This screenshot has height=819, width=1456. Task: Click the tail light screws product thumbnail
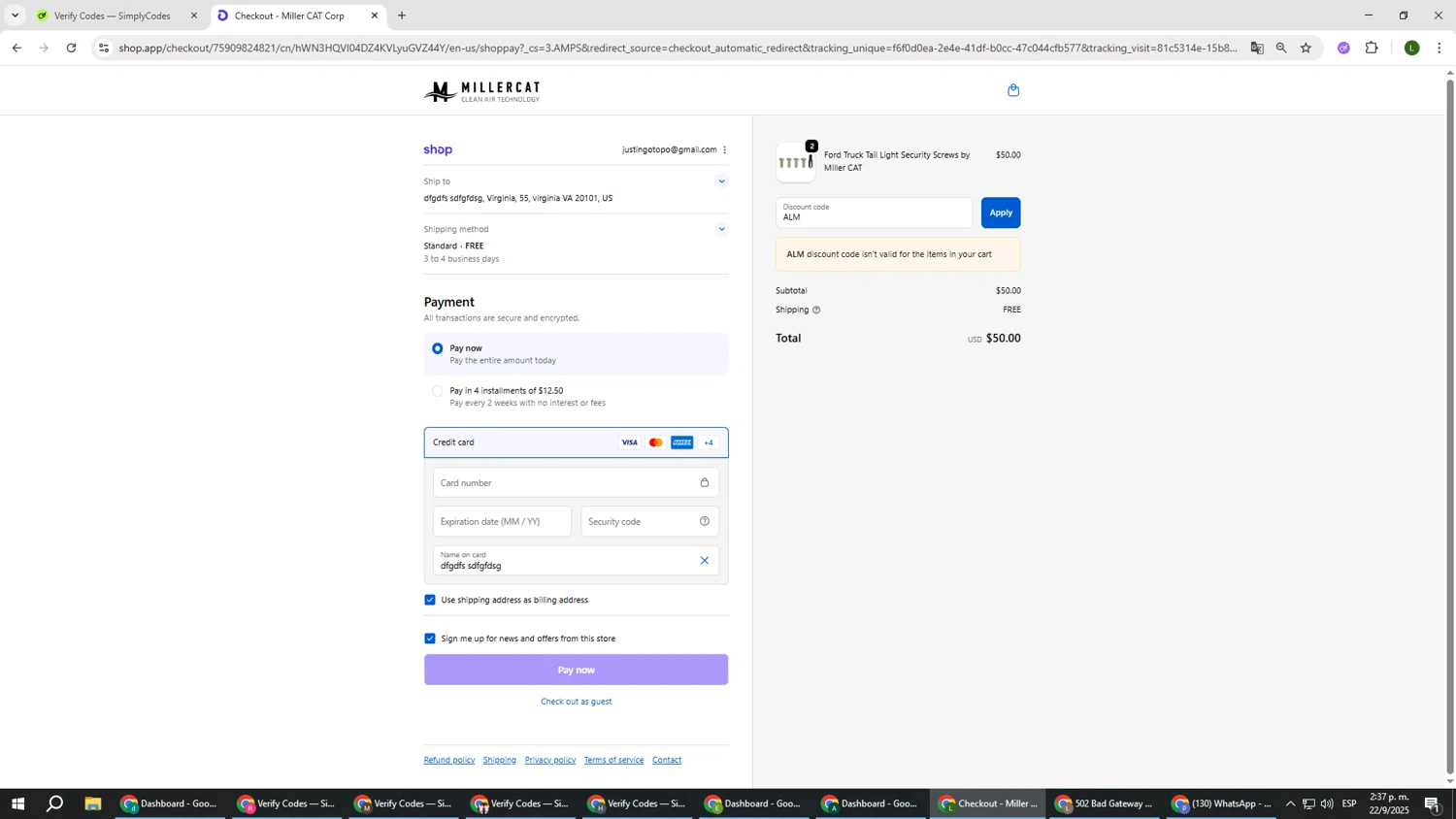796,162
